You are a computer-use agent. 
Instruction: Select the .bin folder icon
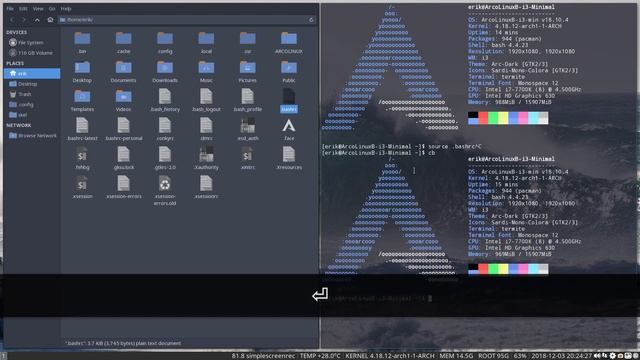pyautogui.click(x=82, y=39)
